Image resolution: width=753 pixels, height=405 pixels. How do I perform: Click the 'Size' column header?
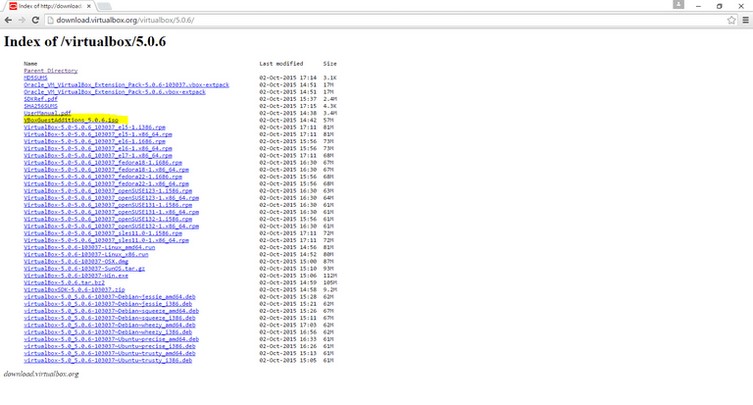tap(330, 63)
